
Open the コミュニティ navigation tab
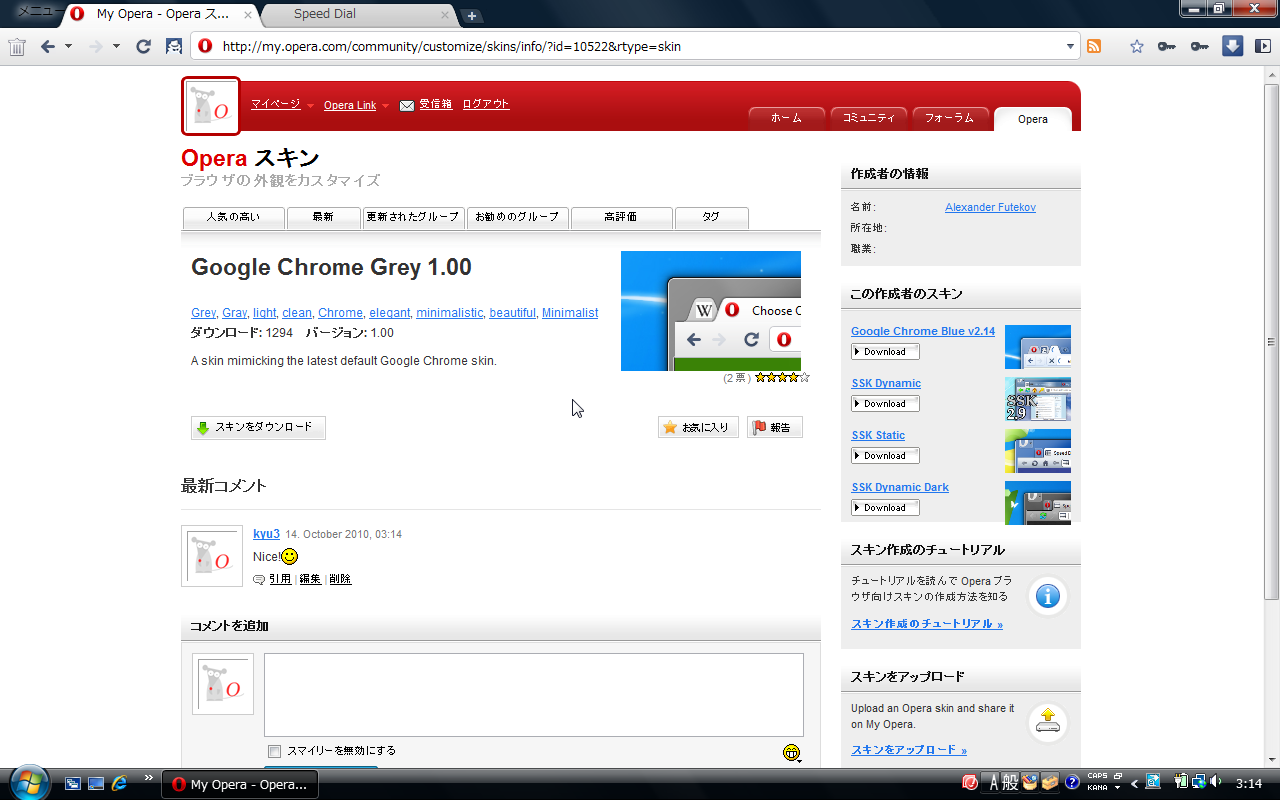(x=868, y=118)
